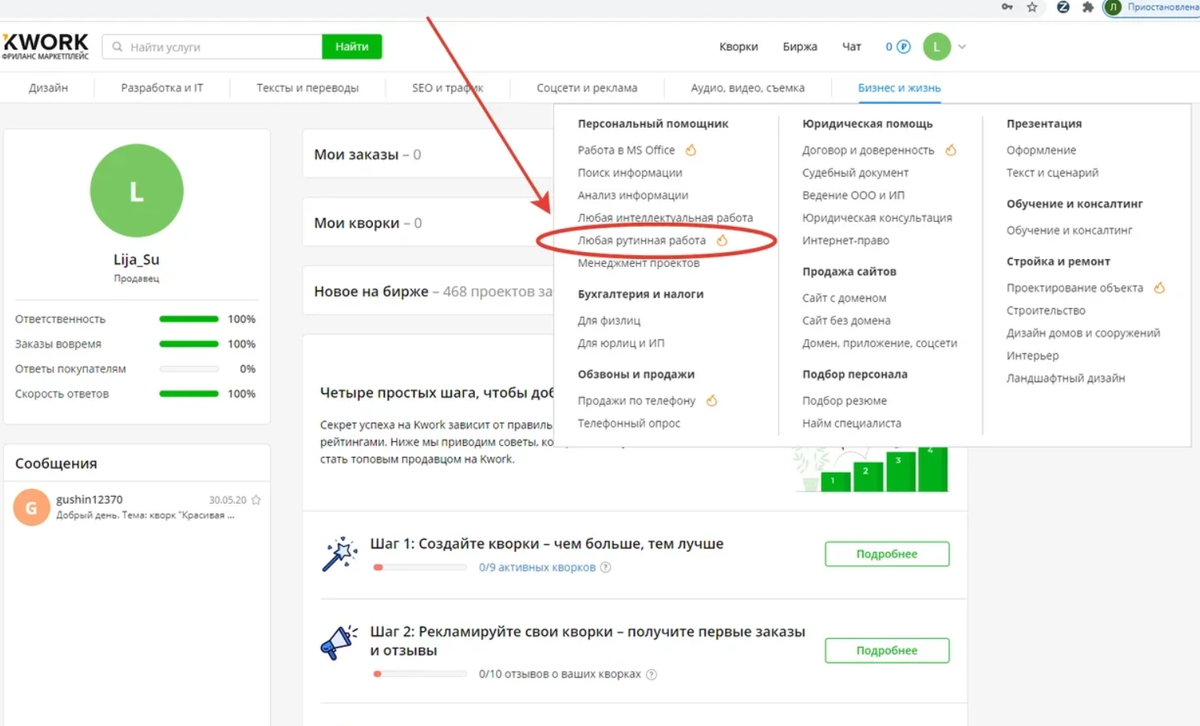Select Судебный документ
Image resolution: width=1200 pixels, height=726 pixels.
point(855,173)
